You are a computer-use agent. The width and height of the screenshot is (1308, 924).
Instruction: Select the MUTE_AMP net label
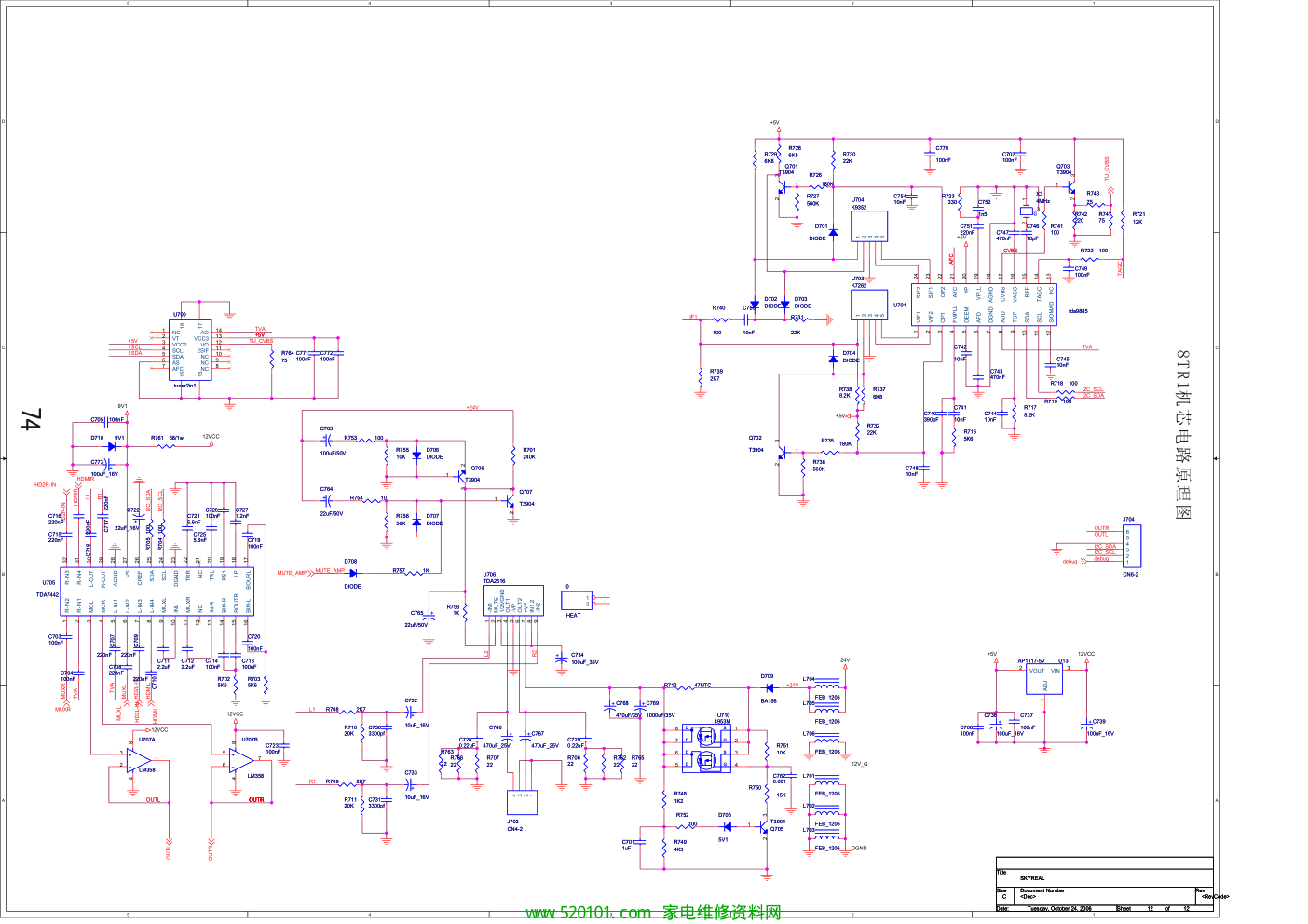tap(330, 571)
